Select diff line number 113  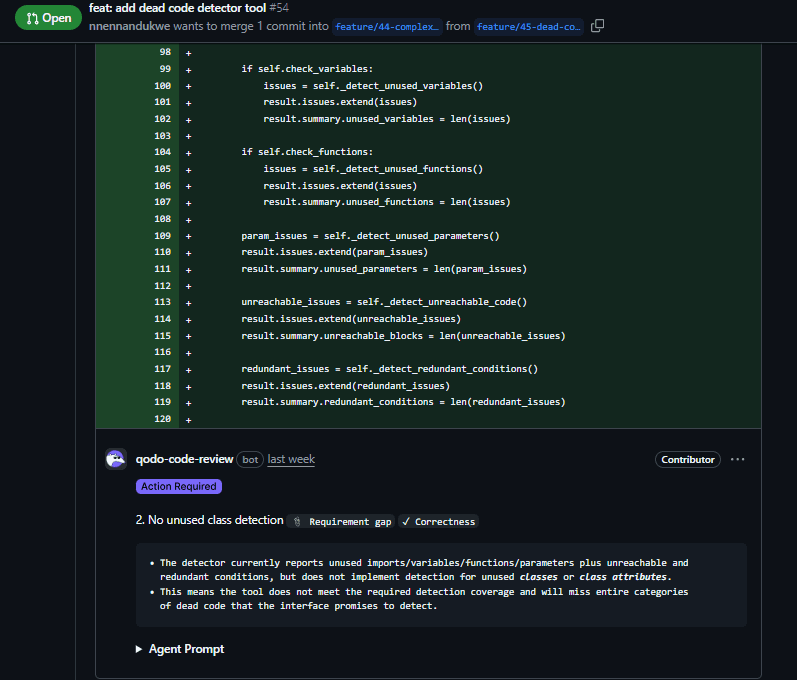(163, 302)
